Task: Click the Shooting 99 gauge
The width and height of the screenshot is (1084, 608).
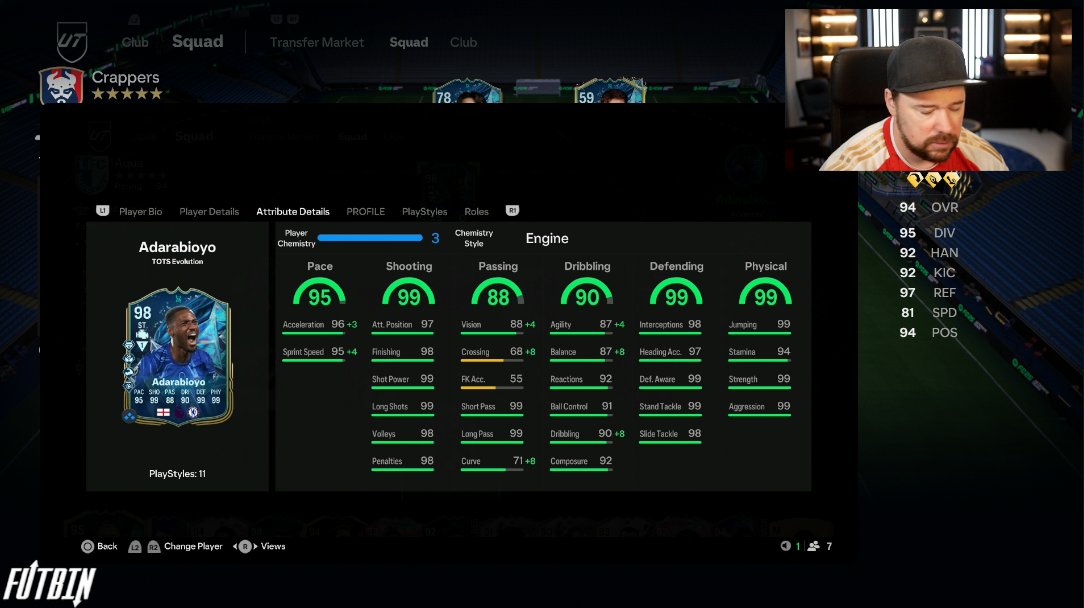Action: pyautogui.click(x=409, y=292)
